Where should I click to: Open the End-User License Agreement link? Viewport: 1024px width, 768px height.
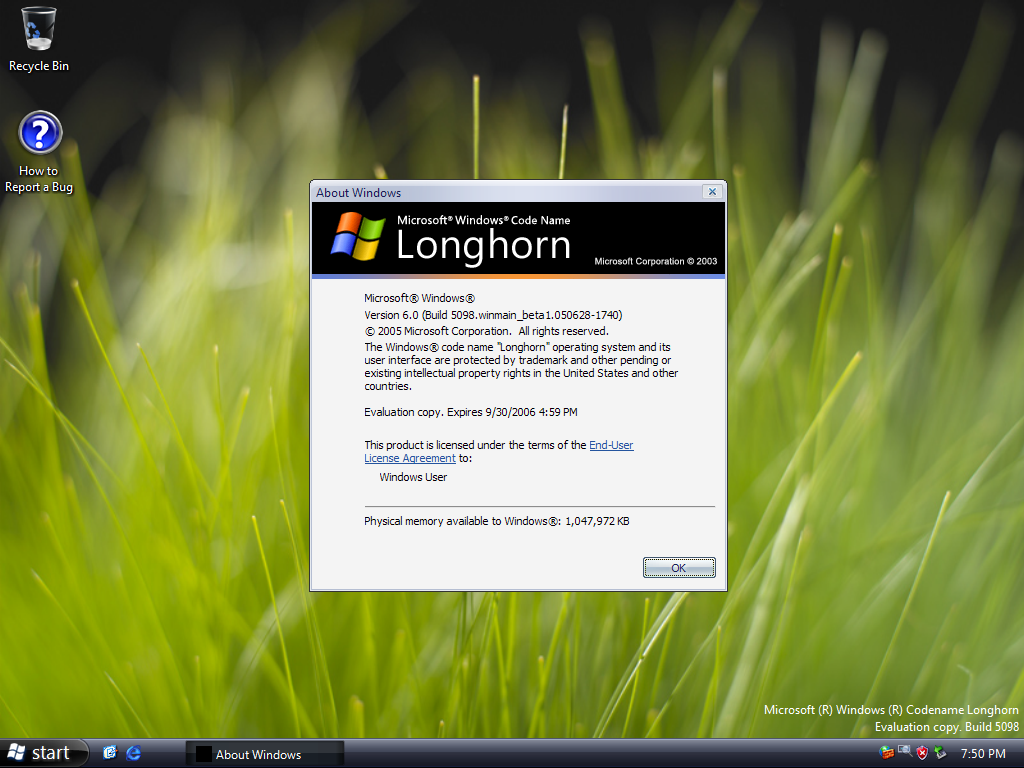click(498, 451)
